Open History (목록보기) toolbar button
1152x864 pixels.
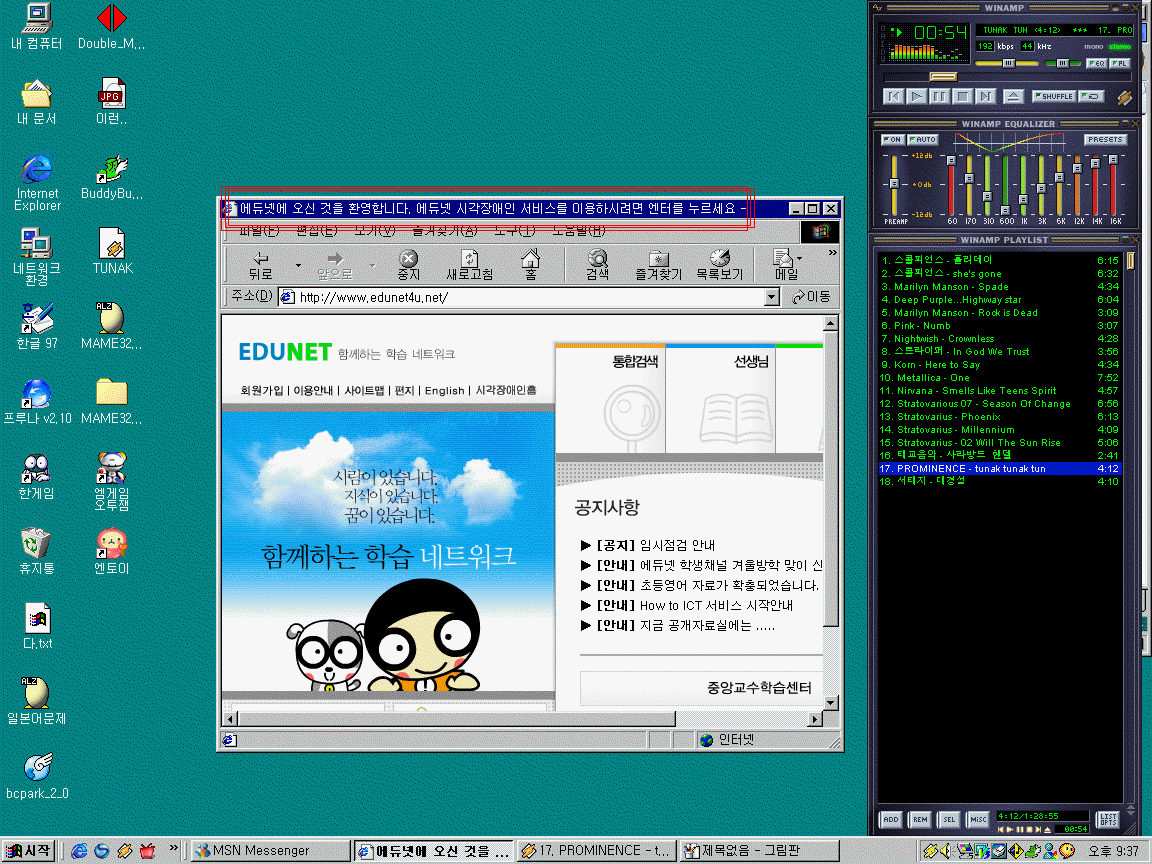tap(719, 265)
